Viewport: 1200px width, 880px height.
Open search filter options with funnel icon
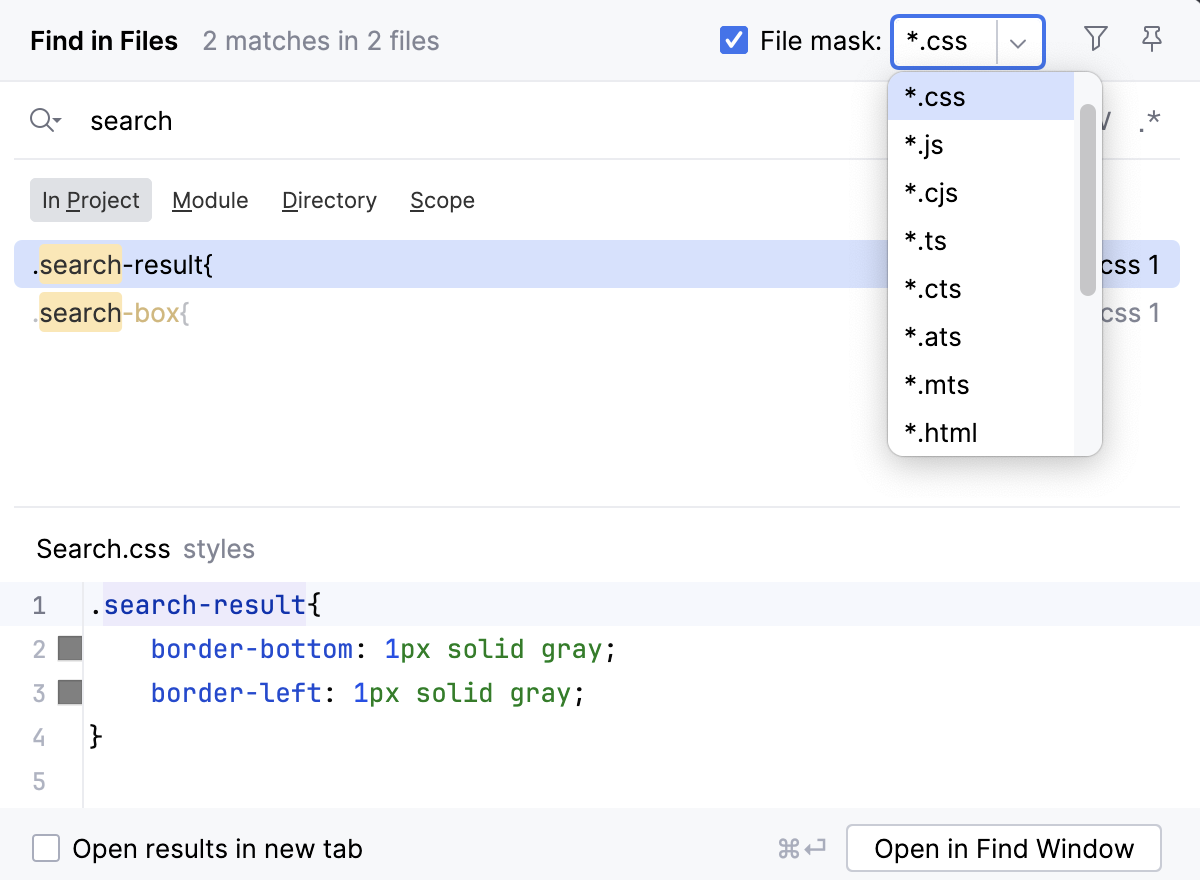coord(1095,38)
